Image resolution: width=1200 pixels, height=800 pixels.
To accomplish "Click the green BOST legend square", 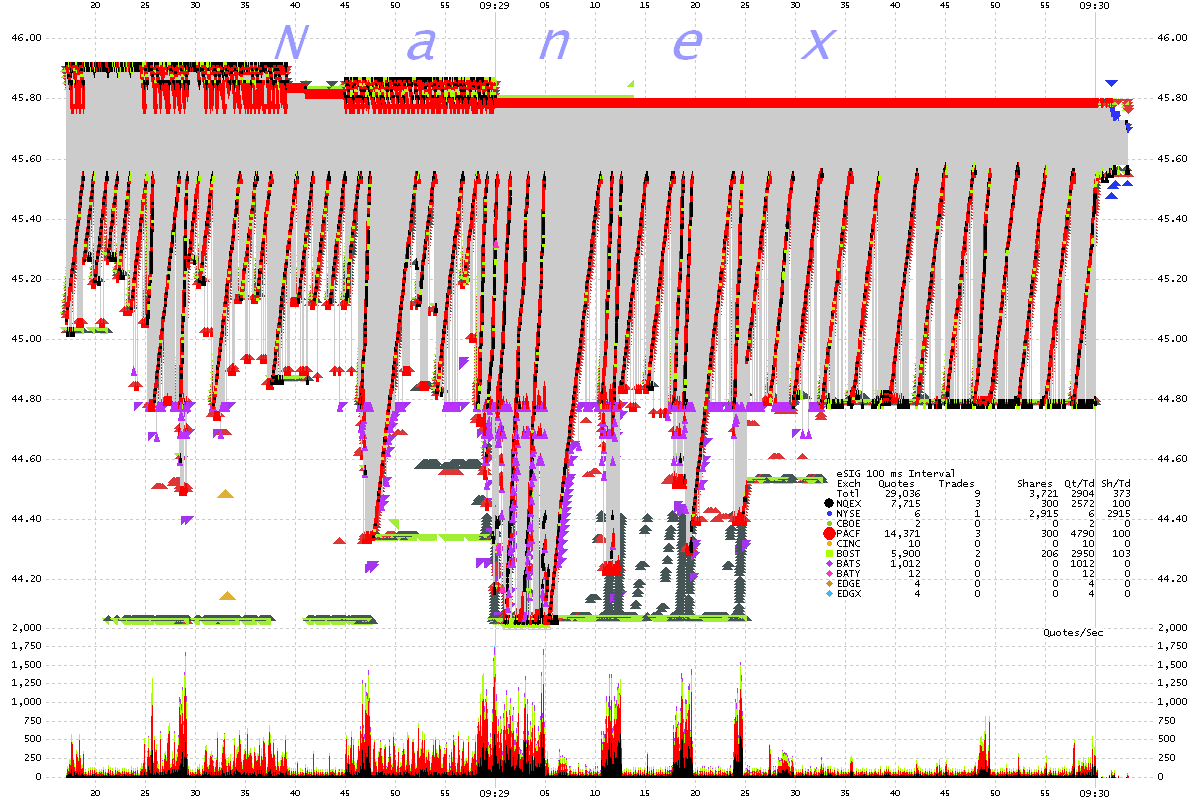I will click(828, 553).
